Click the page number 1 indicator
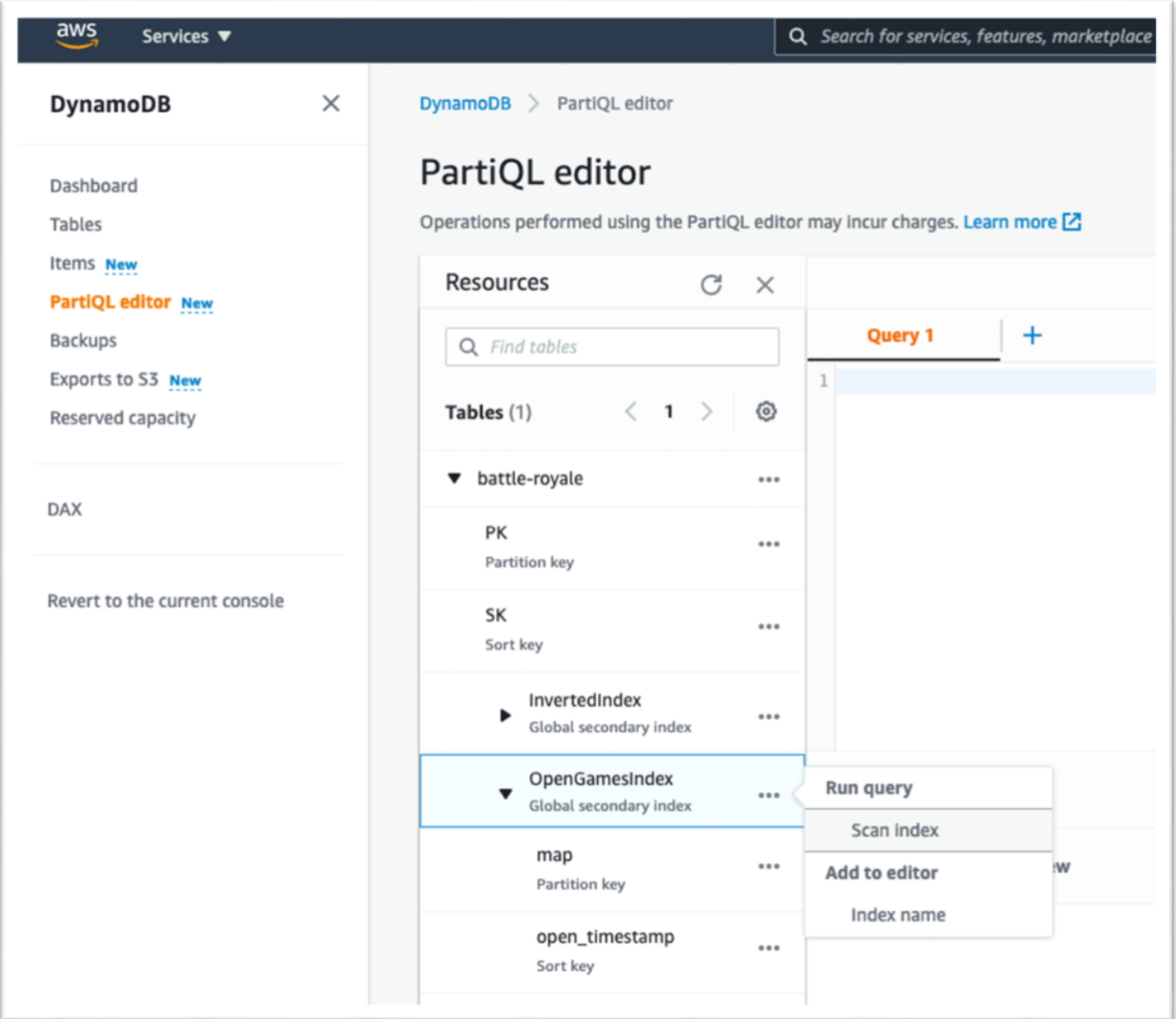Screen dimensions: 1176x1019 coord(669,412)
